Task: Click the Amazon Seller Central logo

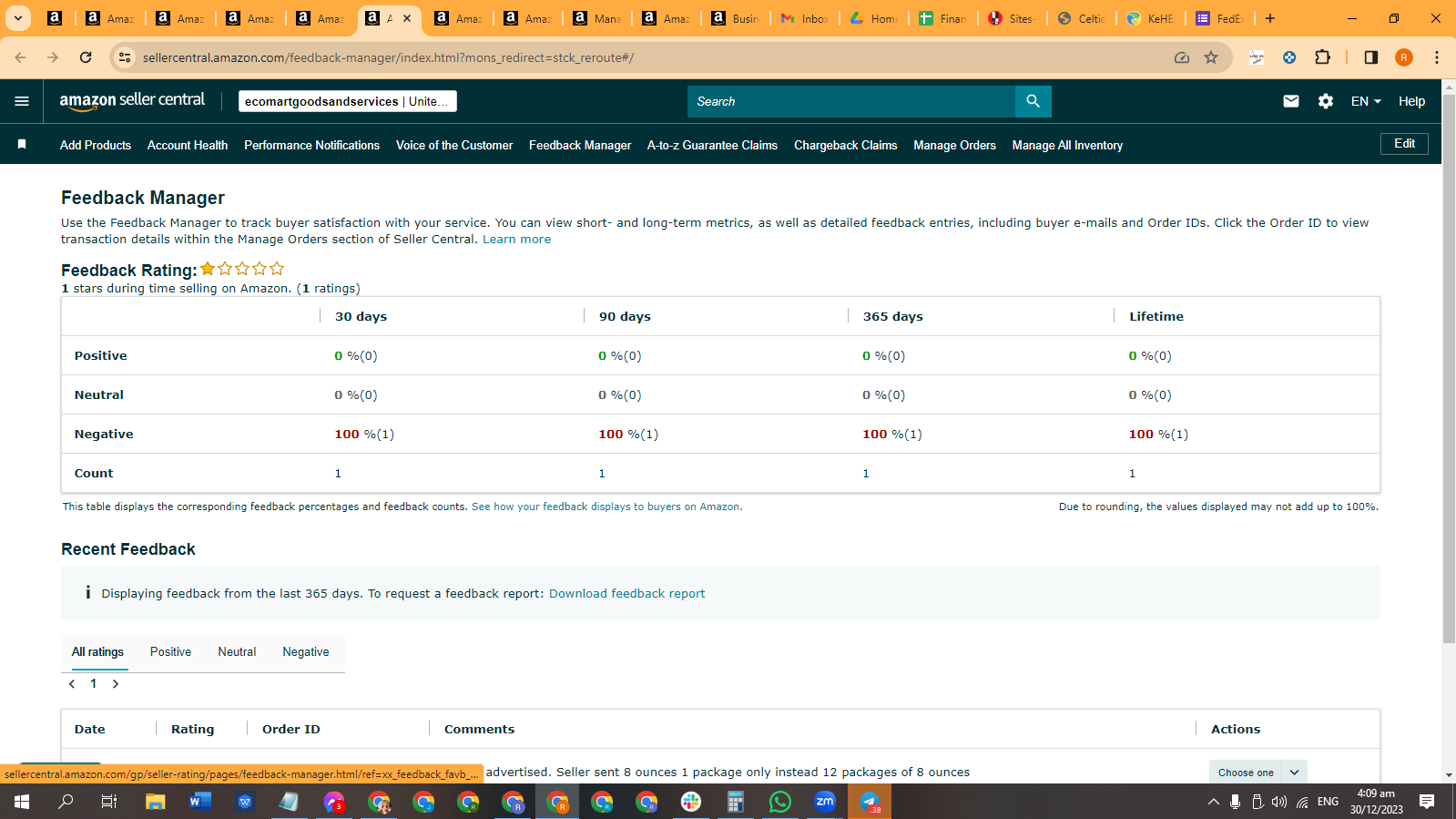Action: point(132,101)
